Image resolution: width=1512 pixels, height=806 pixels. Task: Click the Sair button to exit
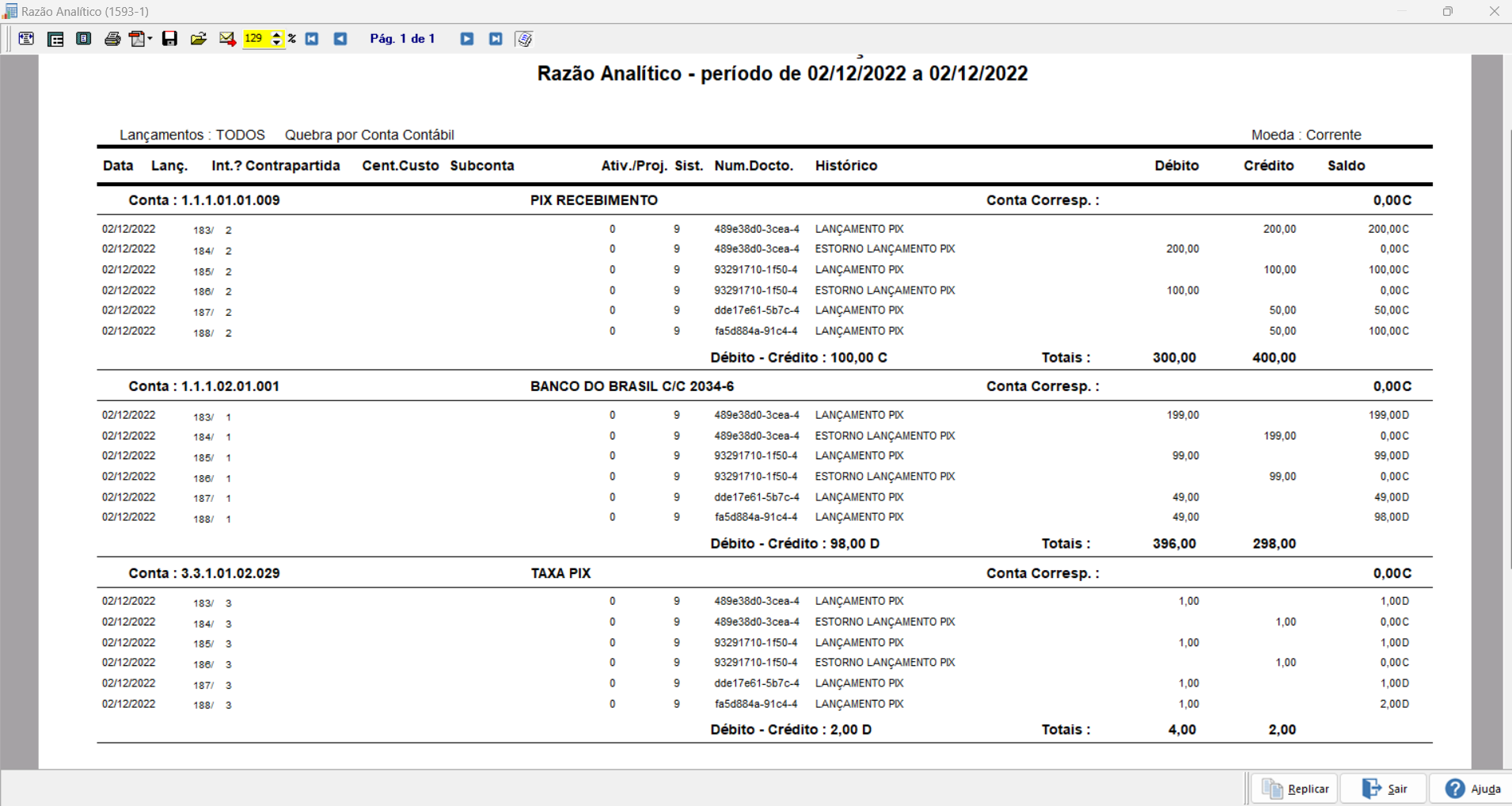[x=1384, y=789]
